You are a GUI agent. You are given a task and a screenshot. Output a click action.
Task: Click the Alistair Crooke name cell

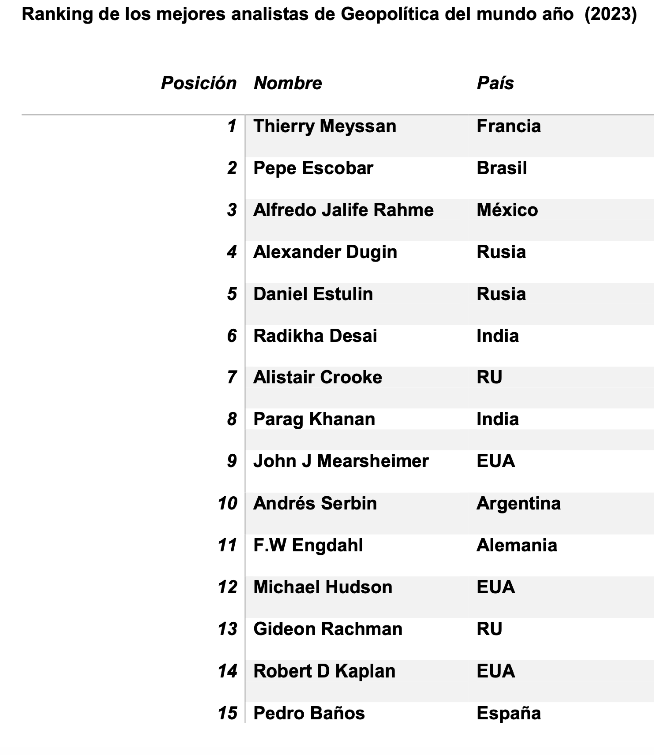point(317,377)
